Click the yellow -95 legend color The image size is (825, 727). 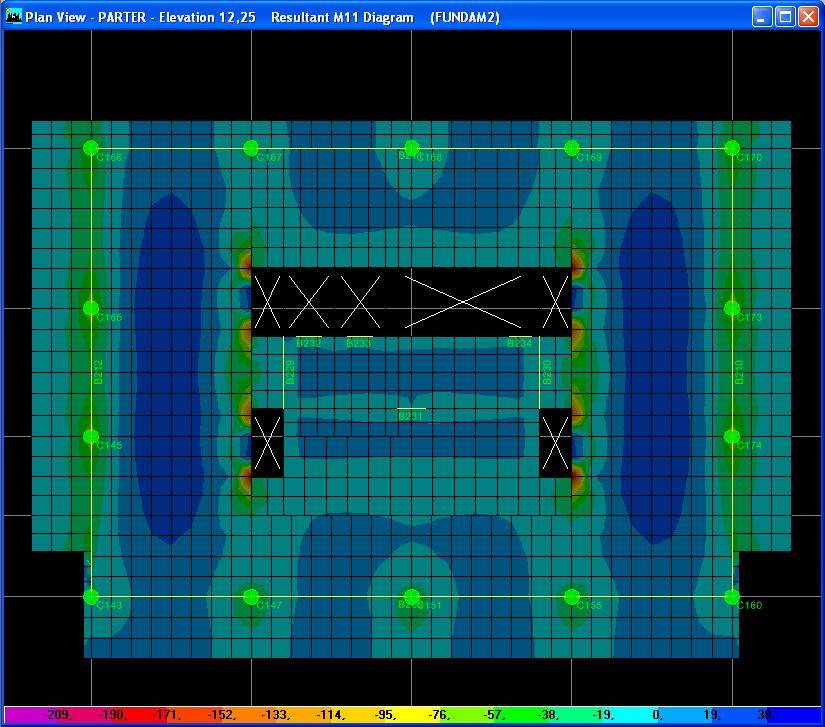point(387,715)
